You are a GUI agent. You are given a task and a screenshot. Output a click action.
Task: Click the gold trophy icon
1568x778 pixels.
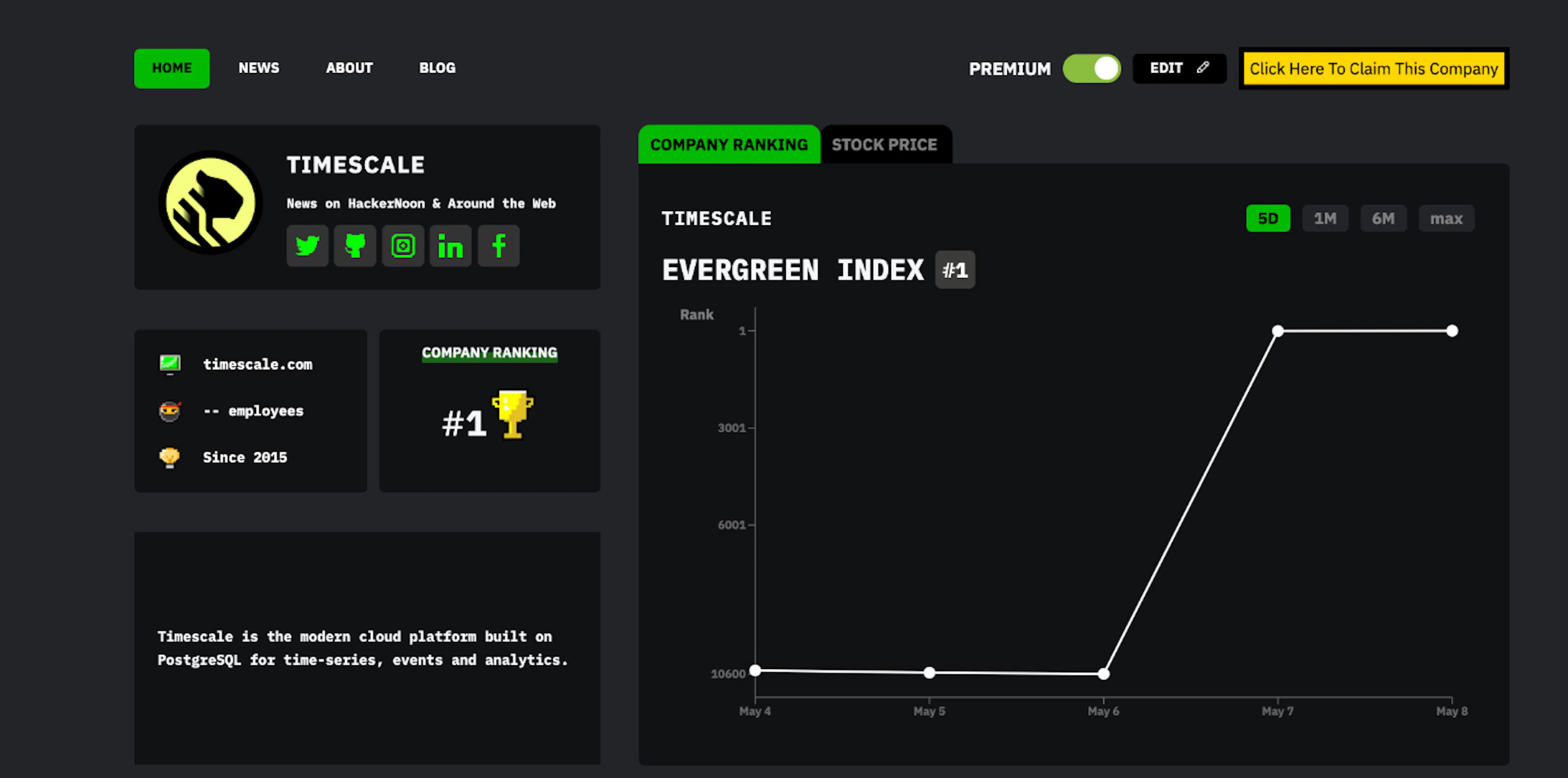[512, 414]
